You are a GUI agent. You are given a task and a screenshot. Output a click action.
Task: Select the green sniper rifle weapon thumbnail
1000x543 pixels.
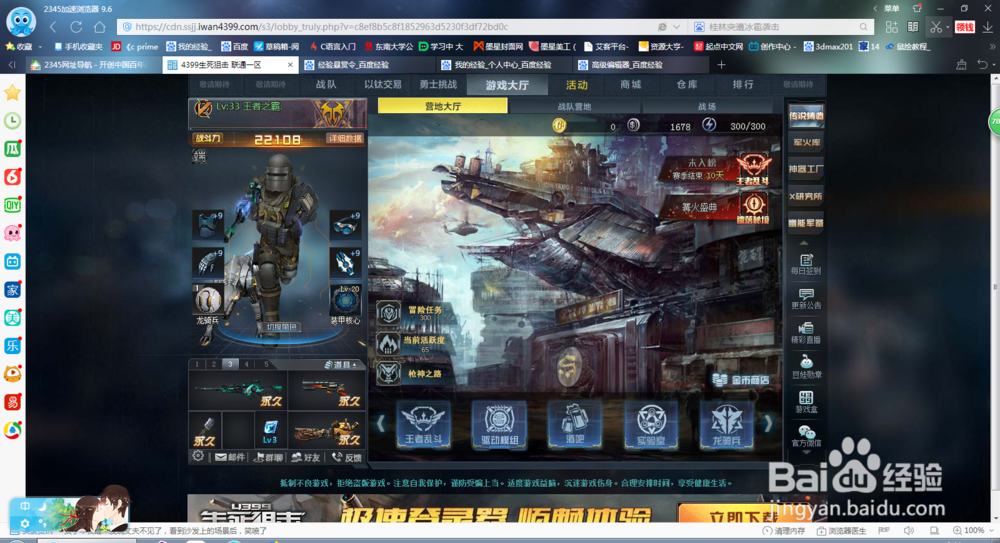pyautogui.click(x=238, y=391)
